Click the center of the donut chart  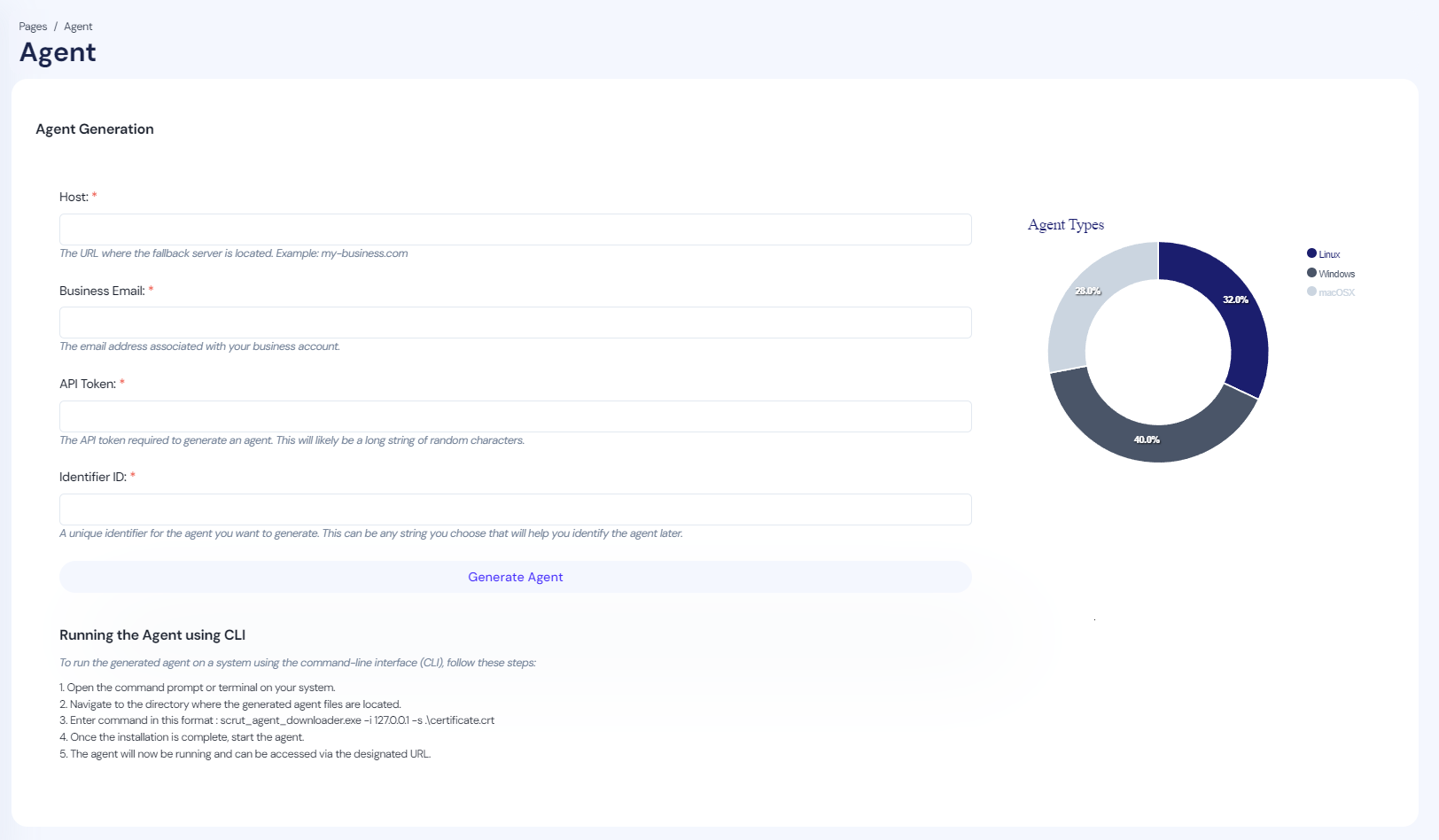[x=1157, y=351]
